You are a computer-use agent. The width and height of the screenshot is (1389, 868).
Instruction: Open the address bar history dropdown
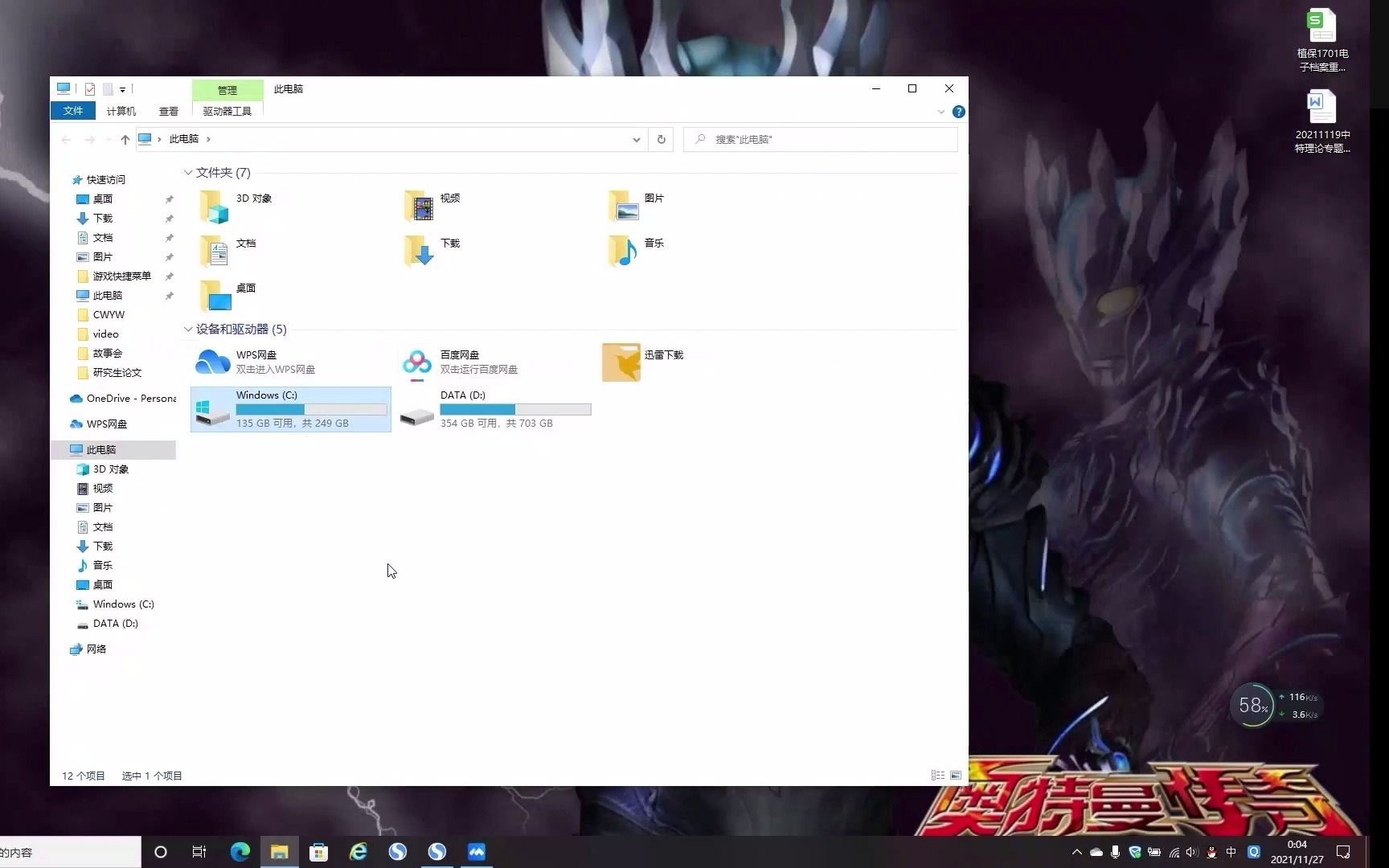pos(637,139)
